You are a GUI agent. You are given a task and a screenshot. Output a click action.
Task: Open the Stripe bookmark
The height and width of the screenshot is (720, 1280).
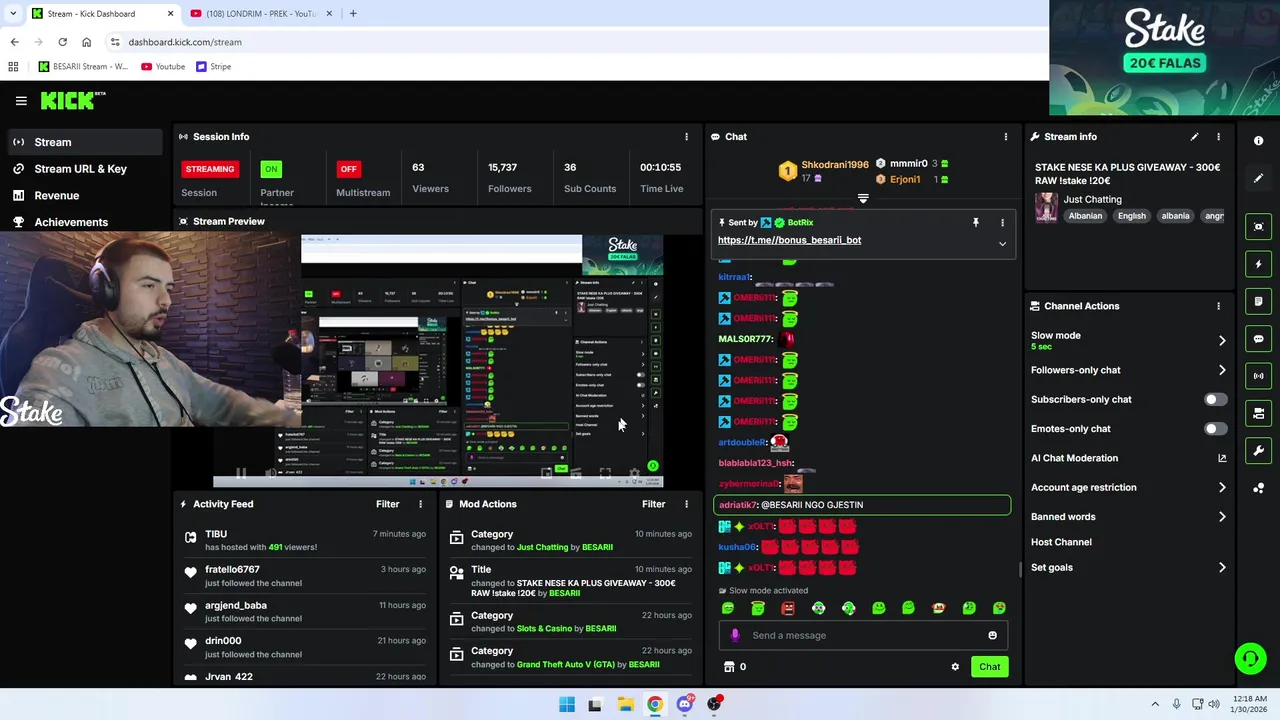(213, 67)
